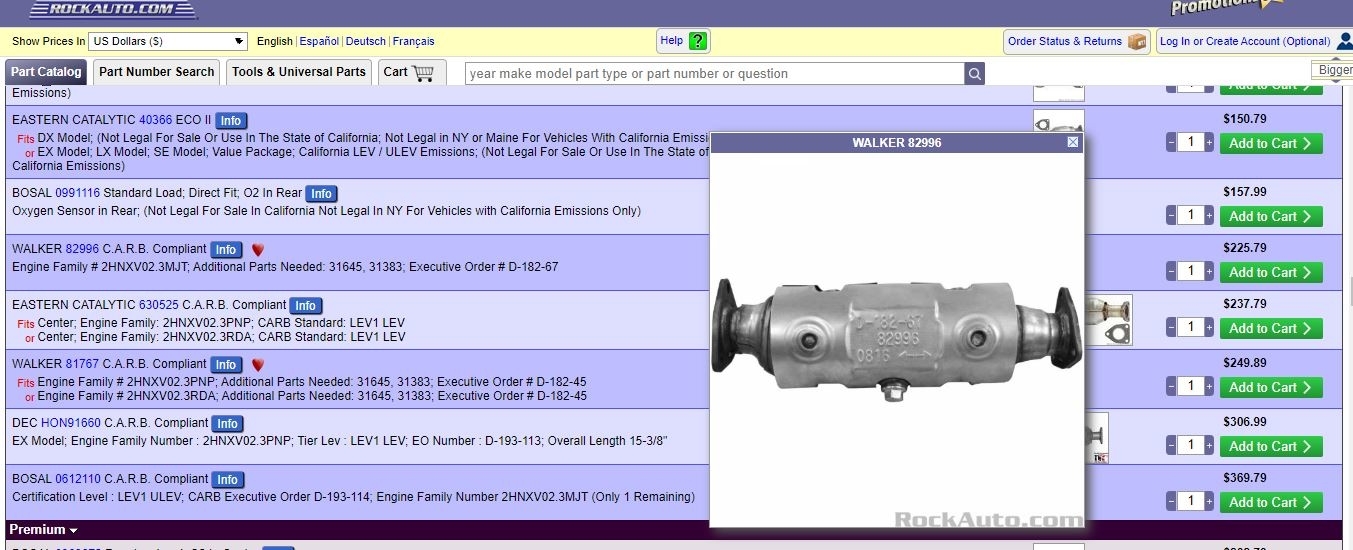
Task: Open Info for BOSAL 0991116
Action: pos(320,193)
